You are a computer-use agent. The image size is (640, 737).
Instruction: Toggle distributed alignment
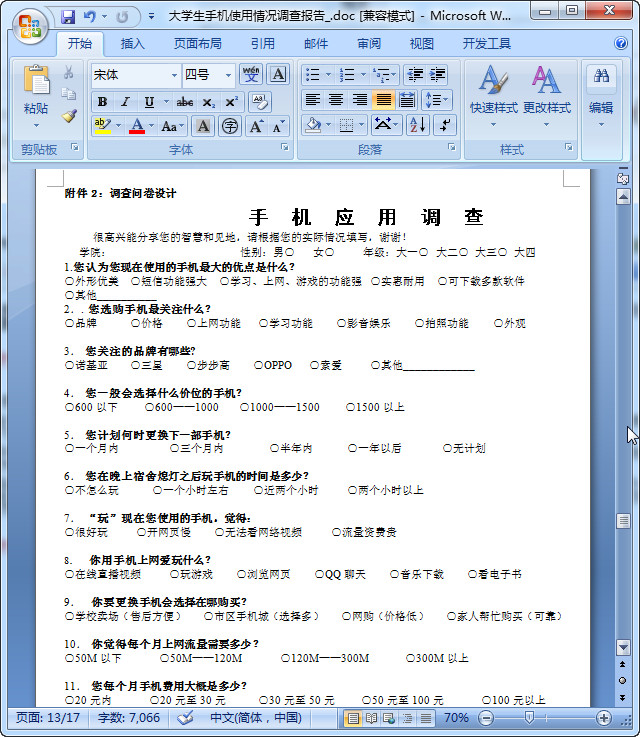[x=406, y=100]
